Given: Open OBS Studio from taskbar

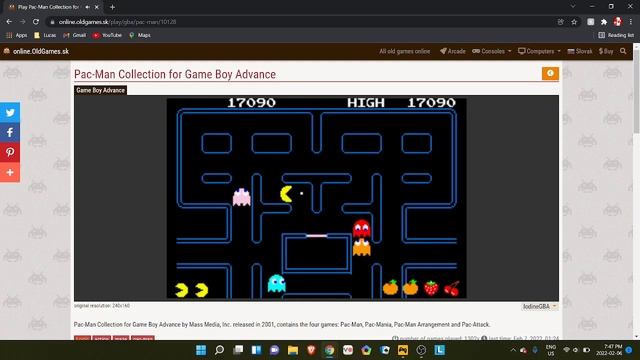Looking at the screenshot, I should pyautogui.click(x=421, y=350).
